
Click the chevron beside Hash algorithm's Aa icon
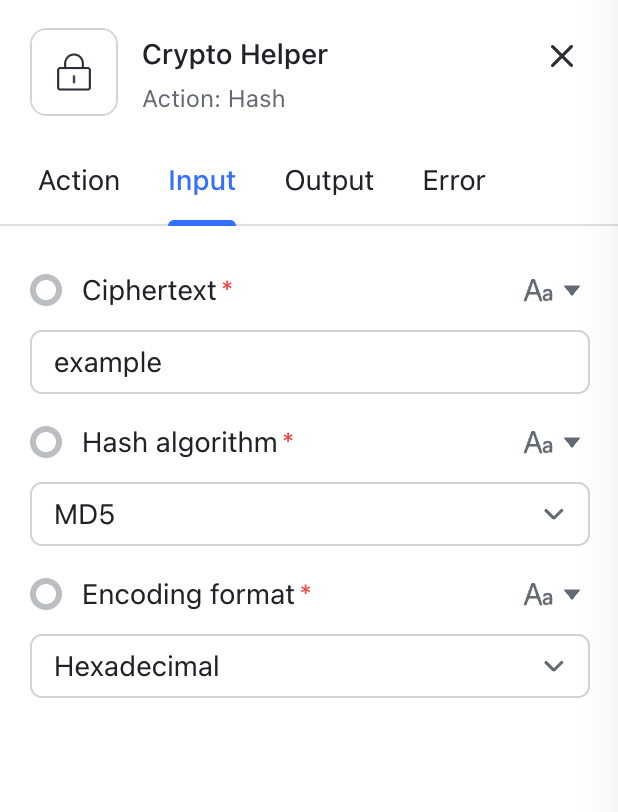(x=571, y=442)
